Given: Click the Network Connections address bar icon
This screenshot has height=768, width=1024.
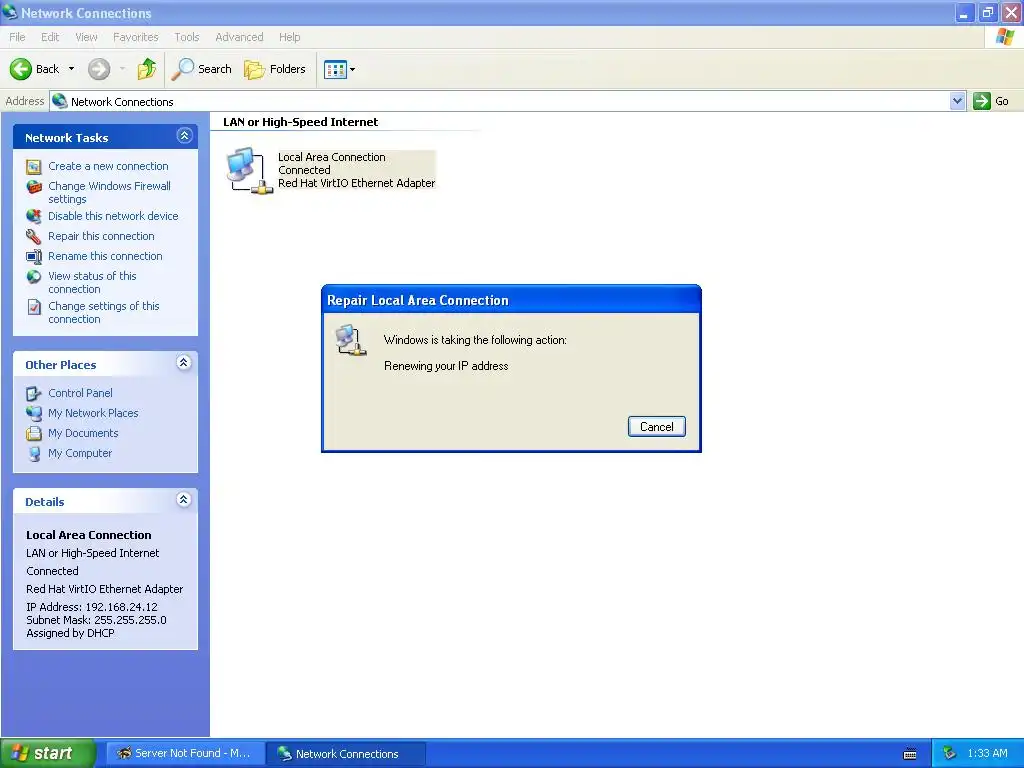Looking at the screenshot, I should pyautogui.click(x=60, y=101).
